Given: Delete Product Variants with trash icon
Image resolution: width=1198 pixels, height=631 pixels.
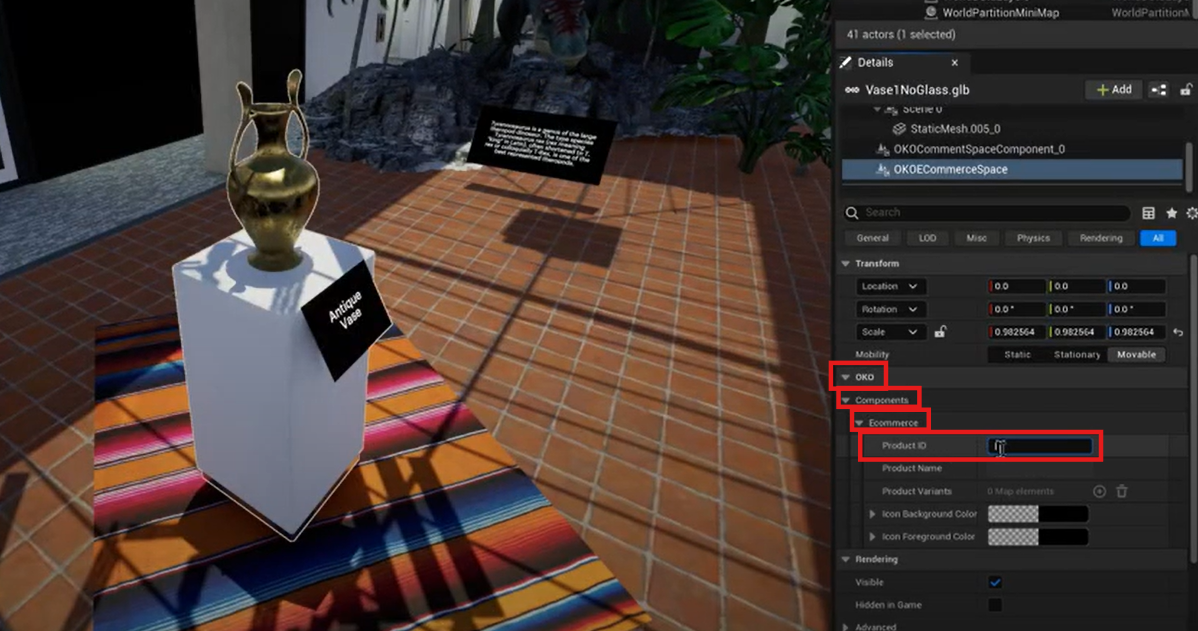Looking at the screenshot, I should (1122, 491).
